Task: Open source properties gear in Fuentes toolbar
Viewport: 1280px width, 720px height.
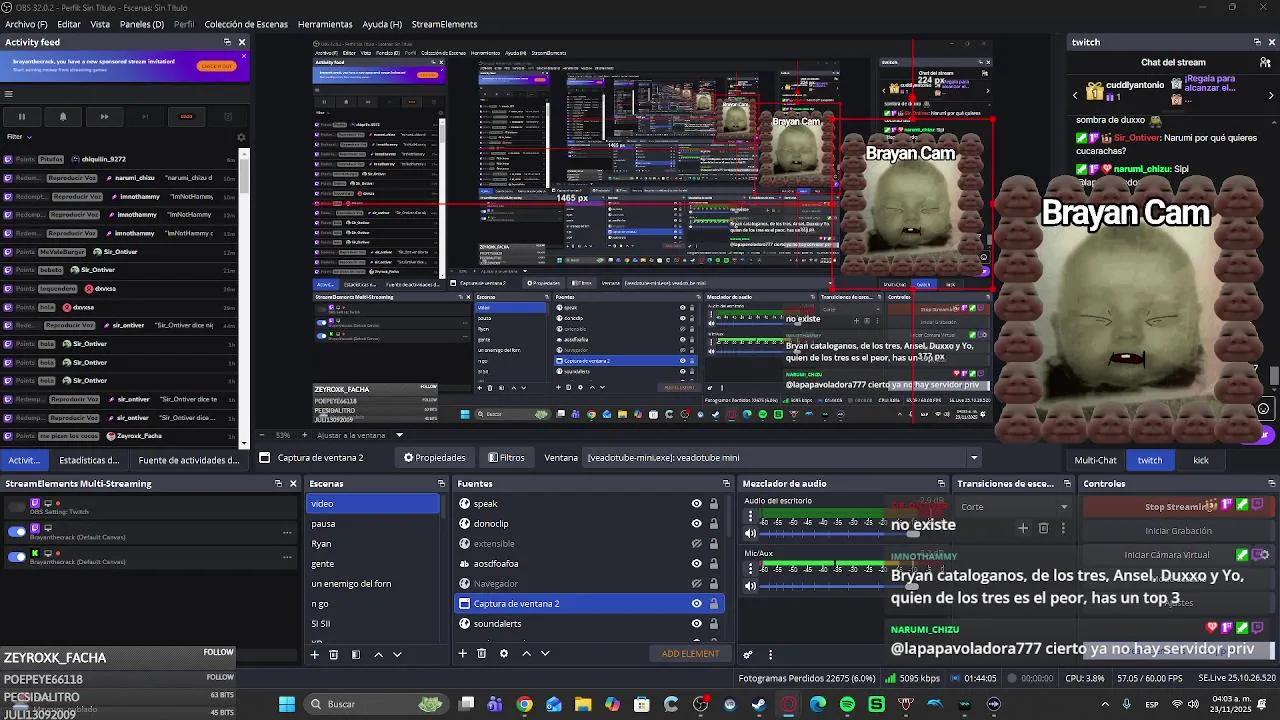Action: coord(503,653)
